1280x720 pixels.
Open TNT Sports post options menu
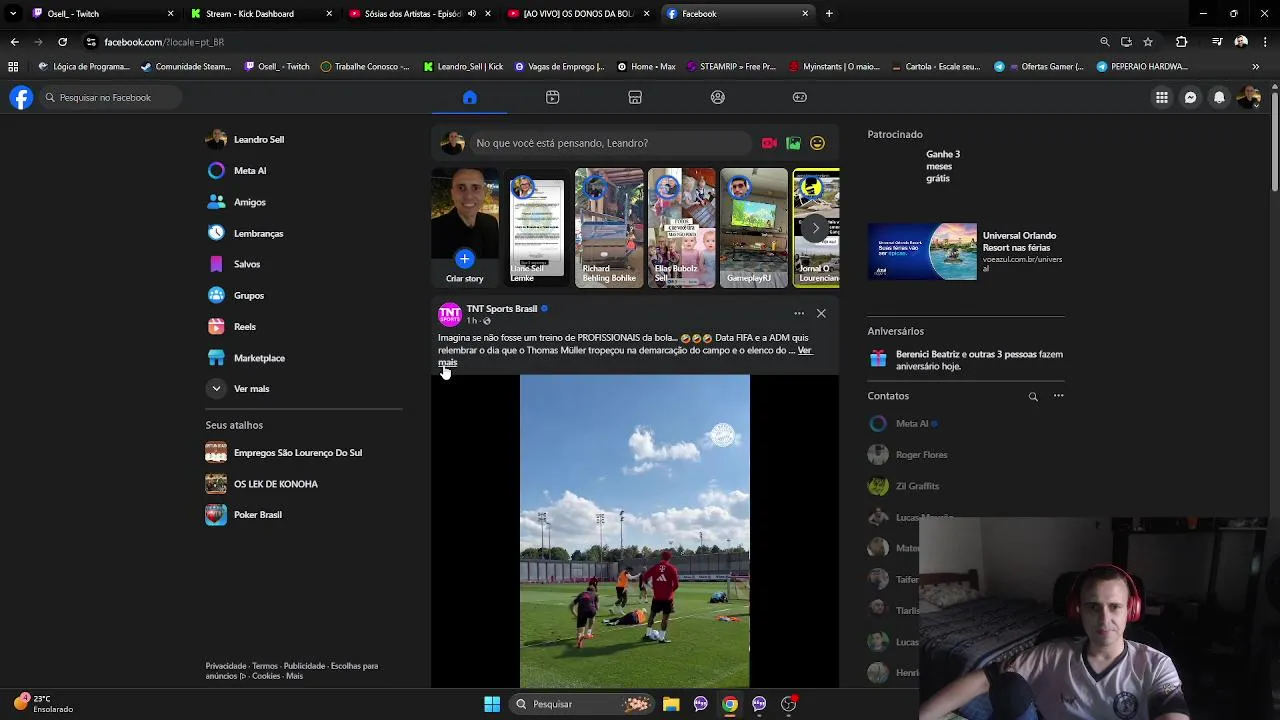point(799,313)
